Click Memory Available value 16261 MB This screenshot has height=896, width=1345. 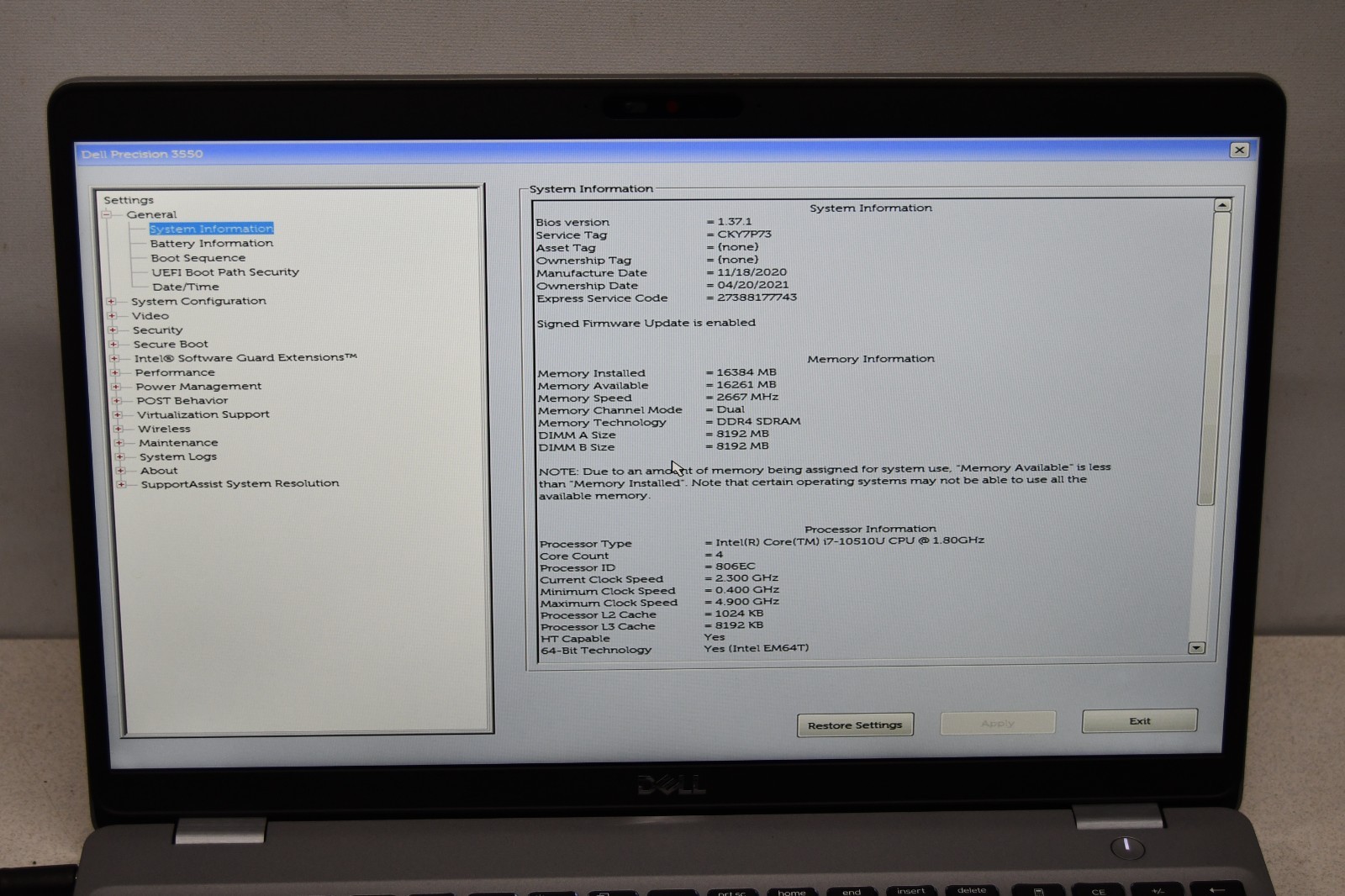(746, 385)
